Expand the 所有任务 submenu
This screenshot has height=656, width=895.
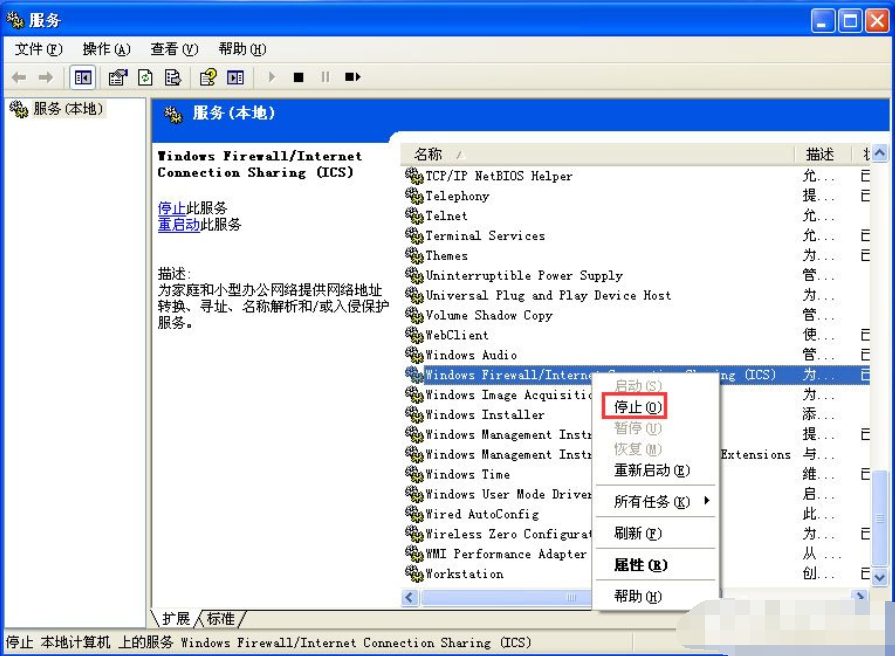[x=651, y=501]
